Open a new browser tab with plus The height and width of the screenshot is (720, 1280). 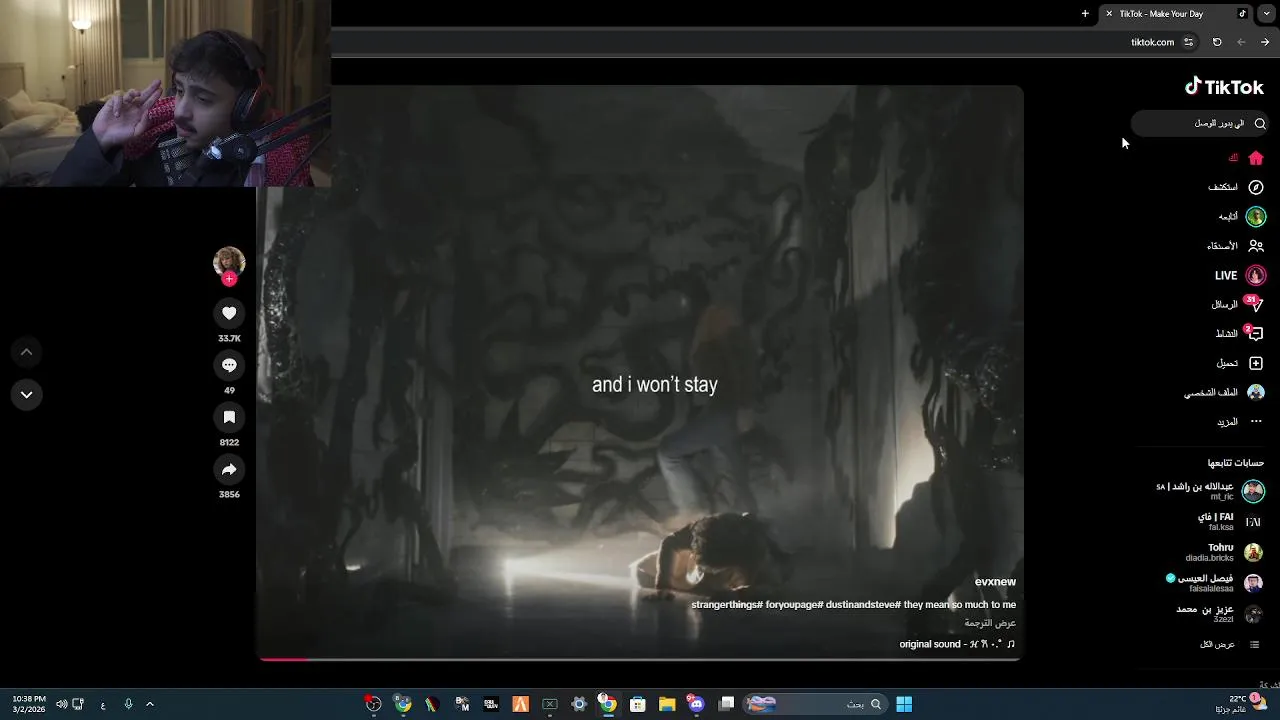pos(1085,13)
